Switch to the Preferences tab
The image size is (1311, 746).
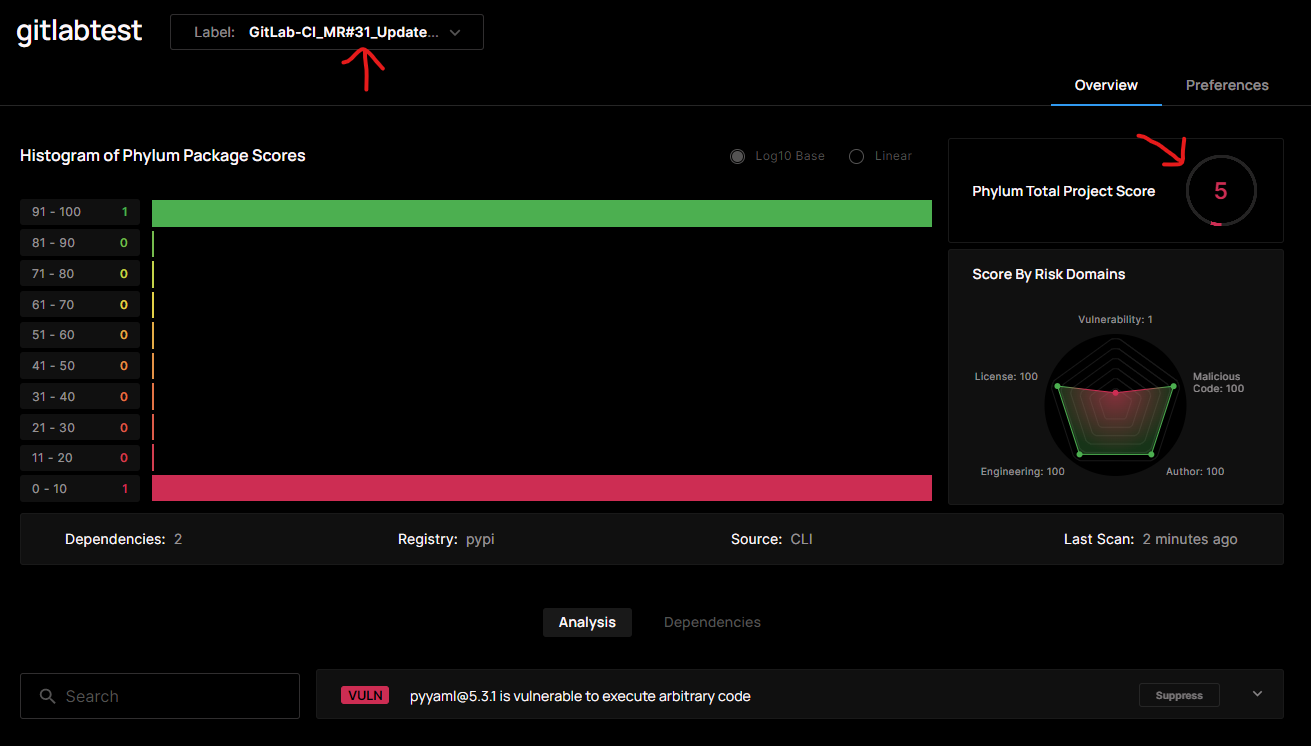[x=1227, y=85]
